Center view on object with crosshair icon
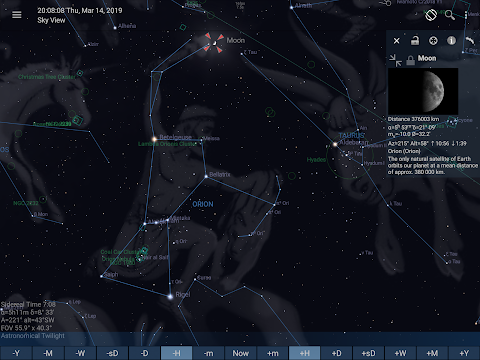The image size is (480, 360). click(433, 41)
